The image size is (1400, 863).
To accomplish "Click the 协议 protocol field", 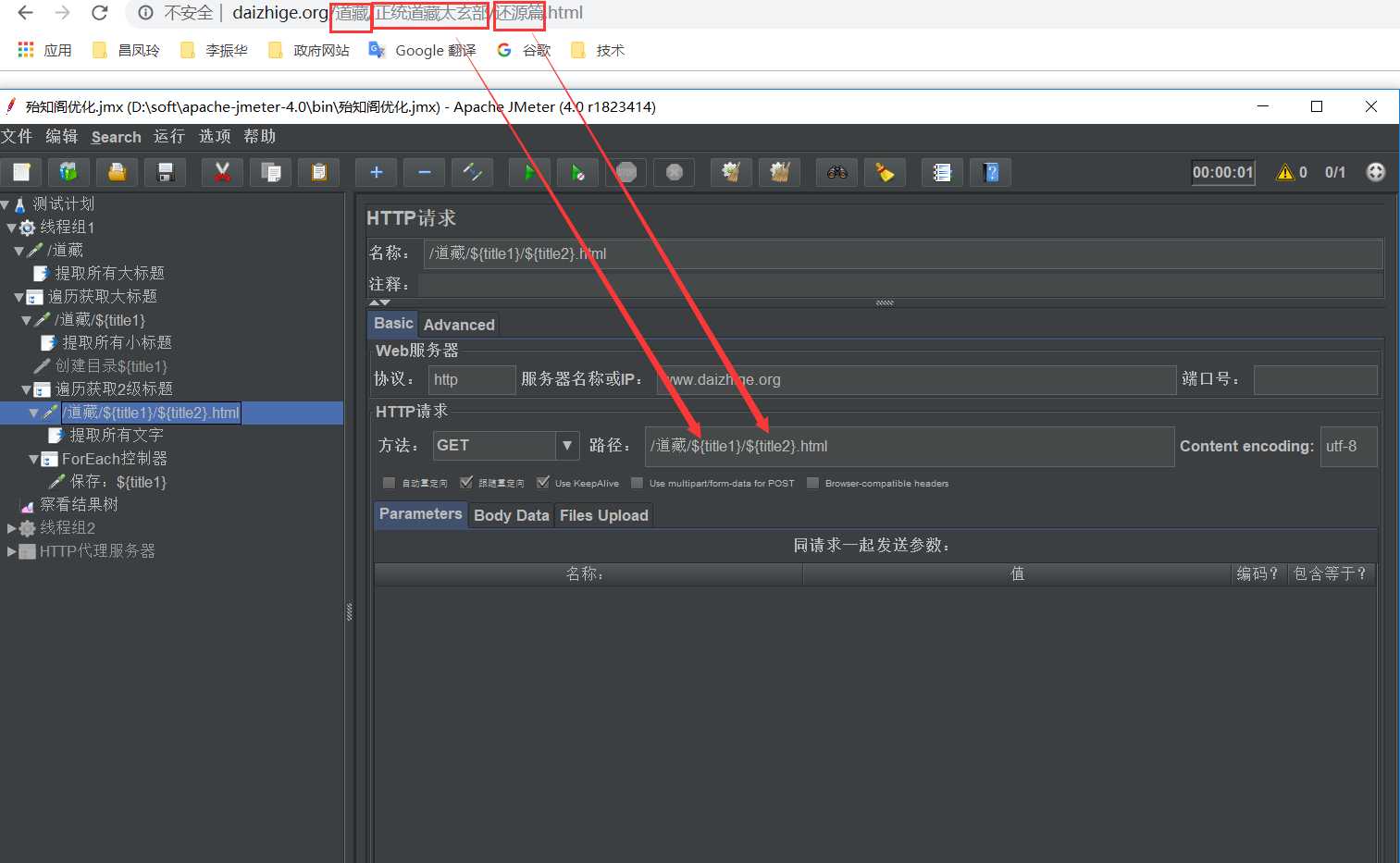I will click(x=472, y=379).
